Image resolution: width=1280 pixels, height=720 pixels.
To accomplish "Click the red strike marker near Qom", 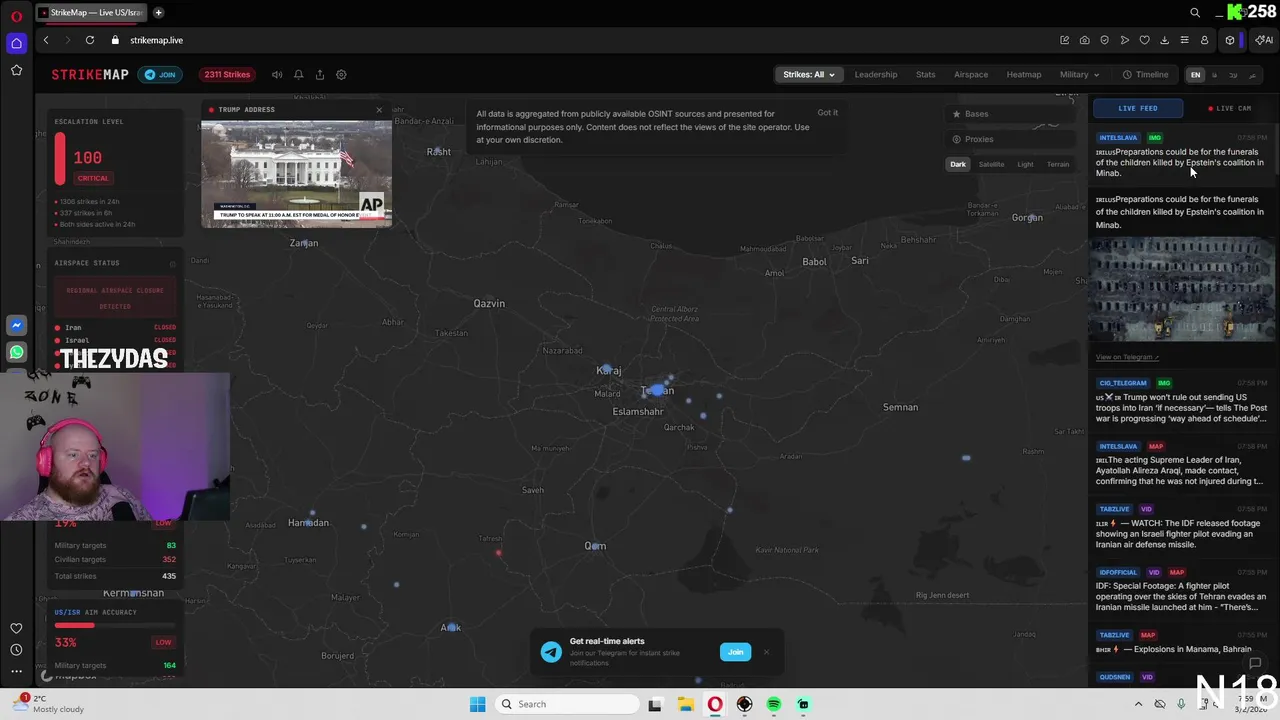I will point(498,552).
